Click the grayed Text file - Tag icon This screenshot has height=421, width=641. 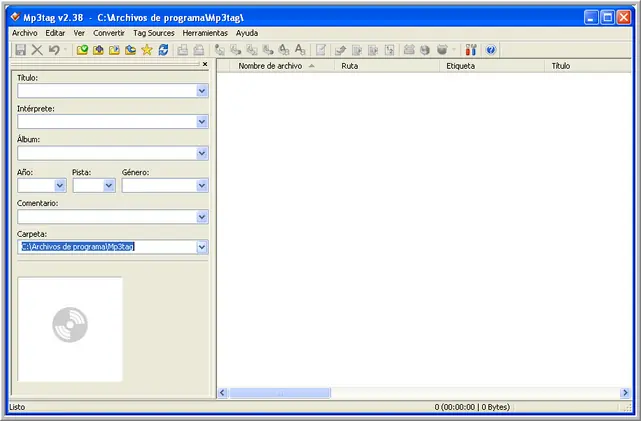[x=268, y=50]
